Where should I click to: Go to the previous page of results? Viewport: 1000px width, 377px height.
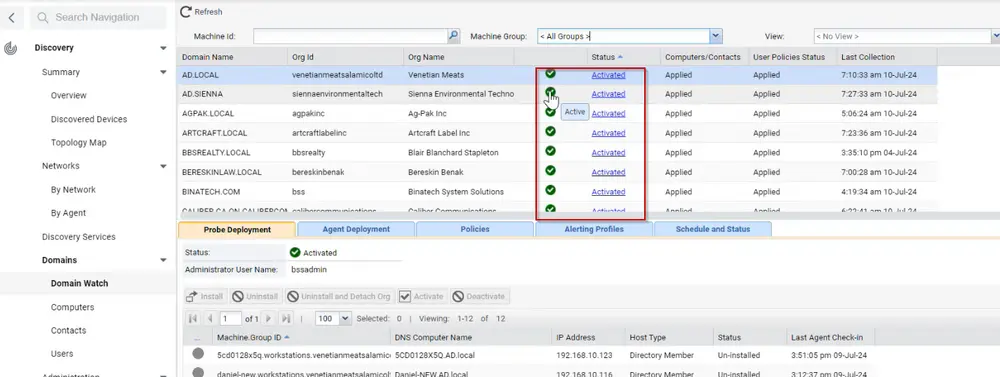209,318
